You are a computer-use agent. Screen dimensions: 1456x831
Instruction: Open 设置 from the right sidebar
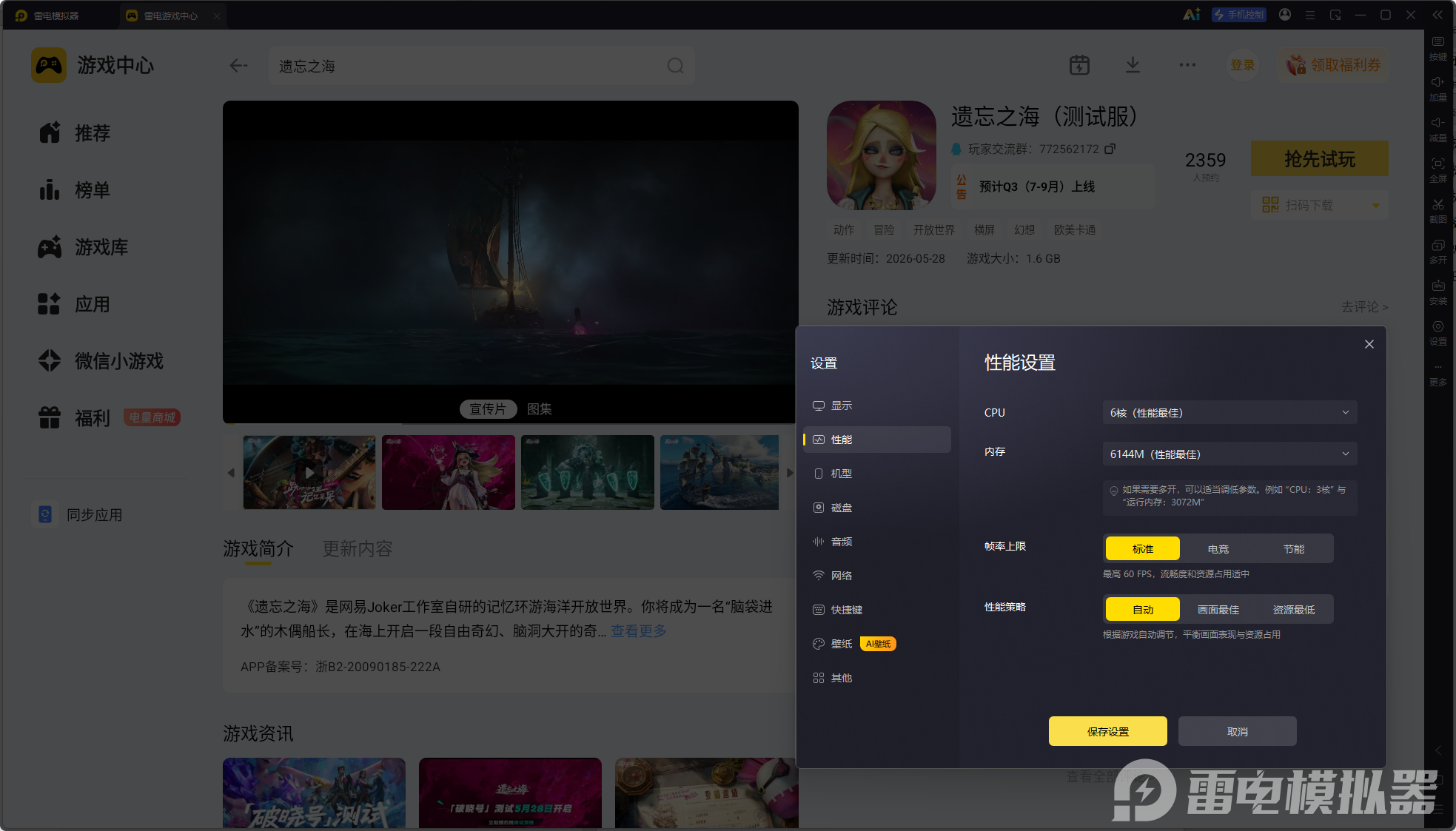pos(1437,333)
